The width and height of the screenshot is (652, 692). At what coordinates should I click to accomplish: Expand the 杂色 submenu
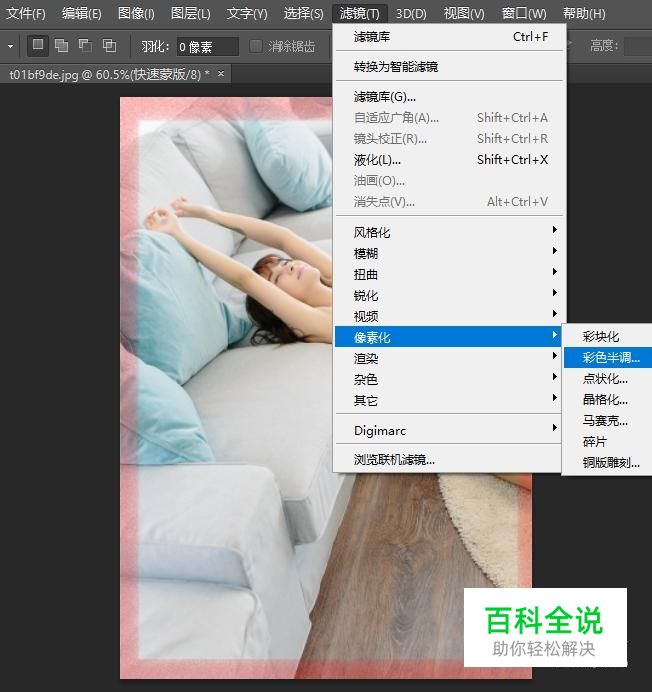point(448,379)
